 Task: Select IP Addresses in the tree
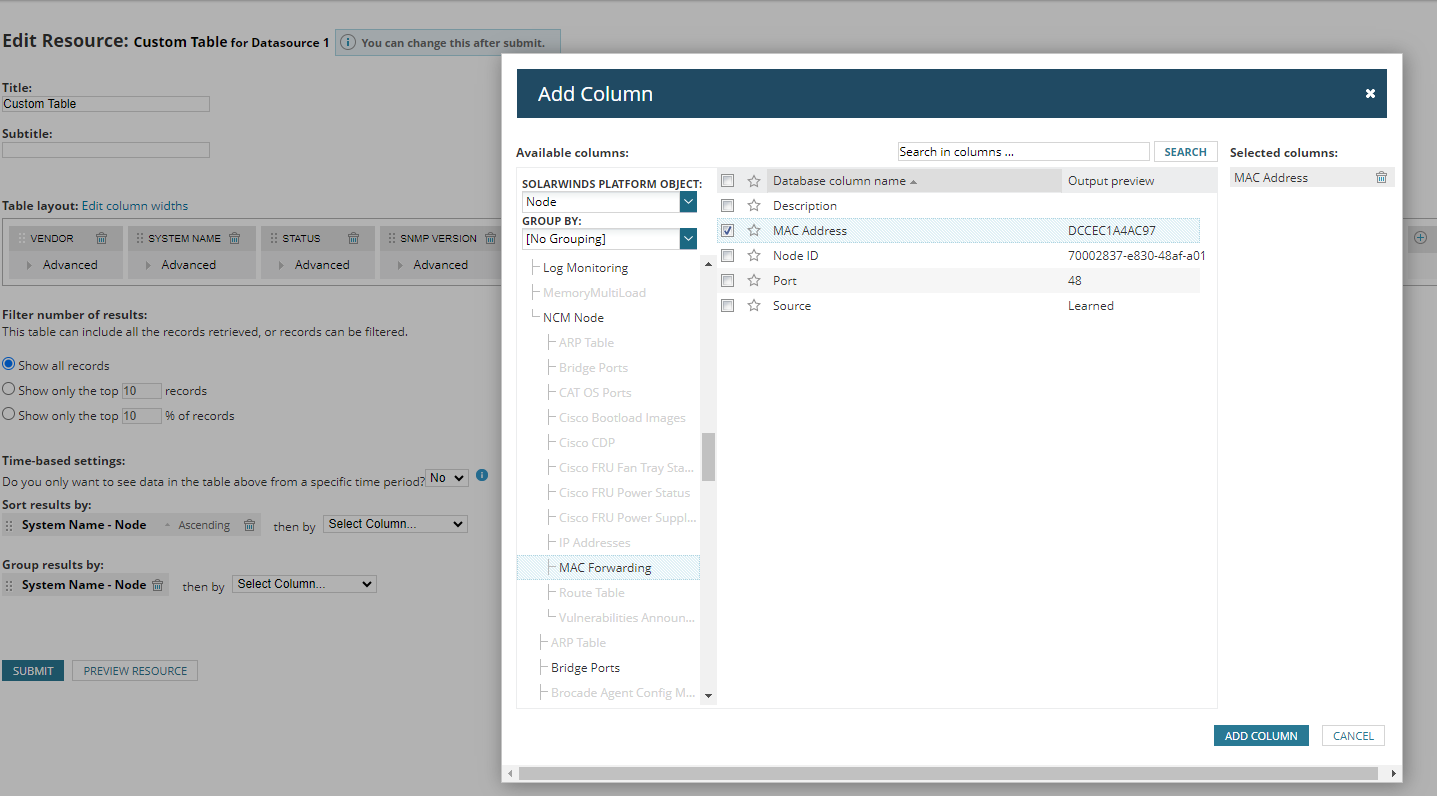pos(595,543)
